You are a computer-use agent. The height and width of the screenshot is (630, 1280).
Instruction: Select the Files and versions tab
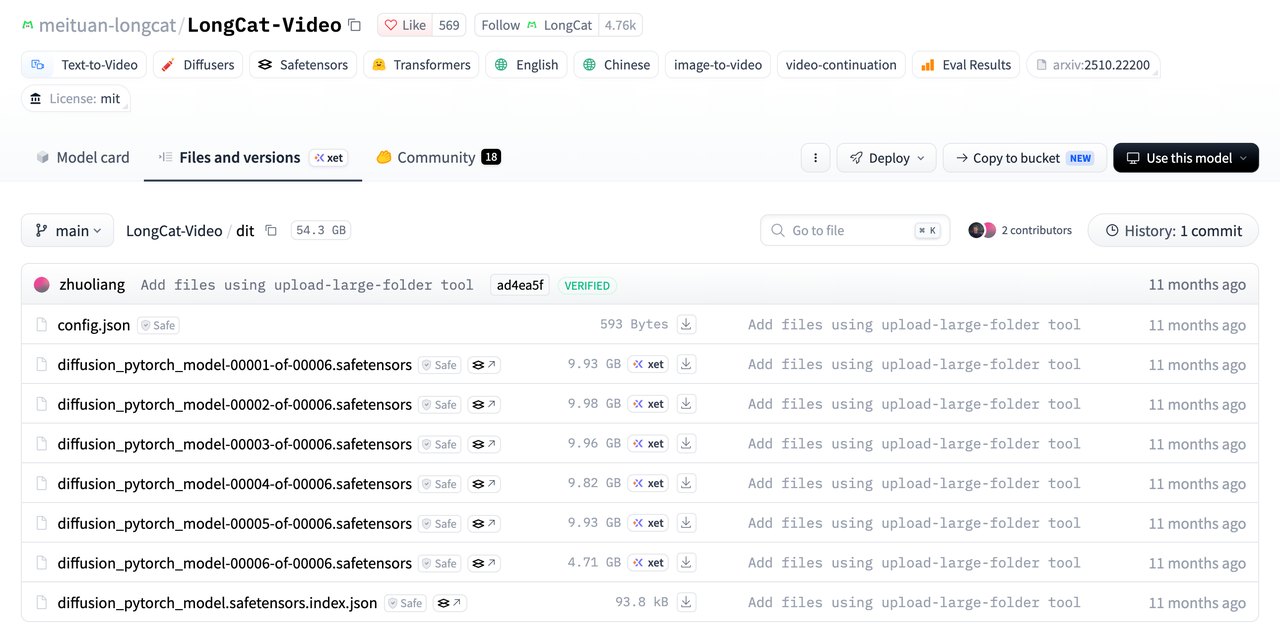coord(252,157)
